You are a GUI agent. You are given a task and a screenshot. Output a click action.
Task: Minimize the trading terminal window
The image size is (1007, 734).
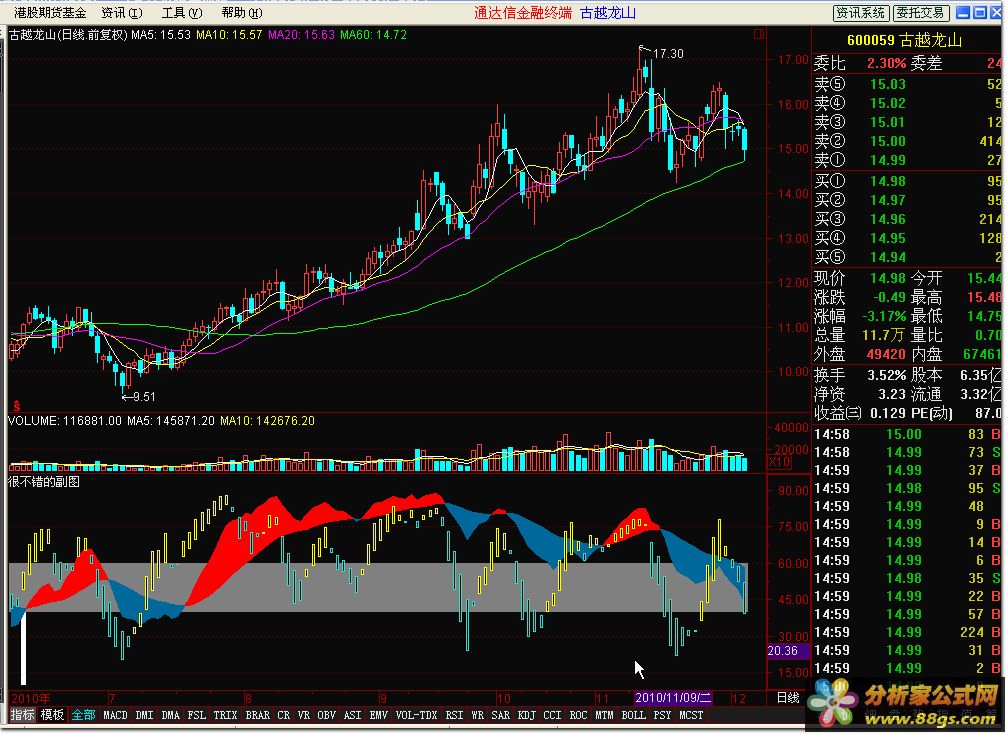[x=963, y=13]
